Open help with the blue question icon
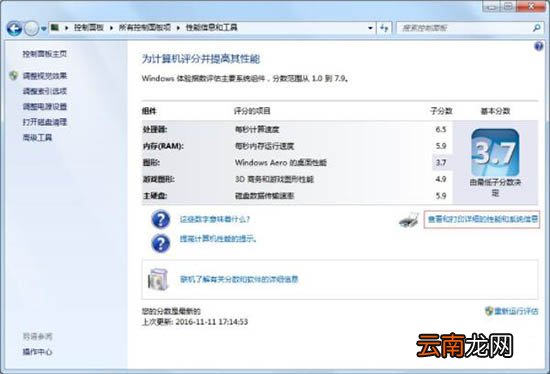 tap(539, 46)
